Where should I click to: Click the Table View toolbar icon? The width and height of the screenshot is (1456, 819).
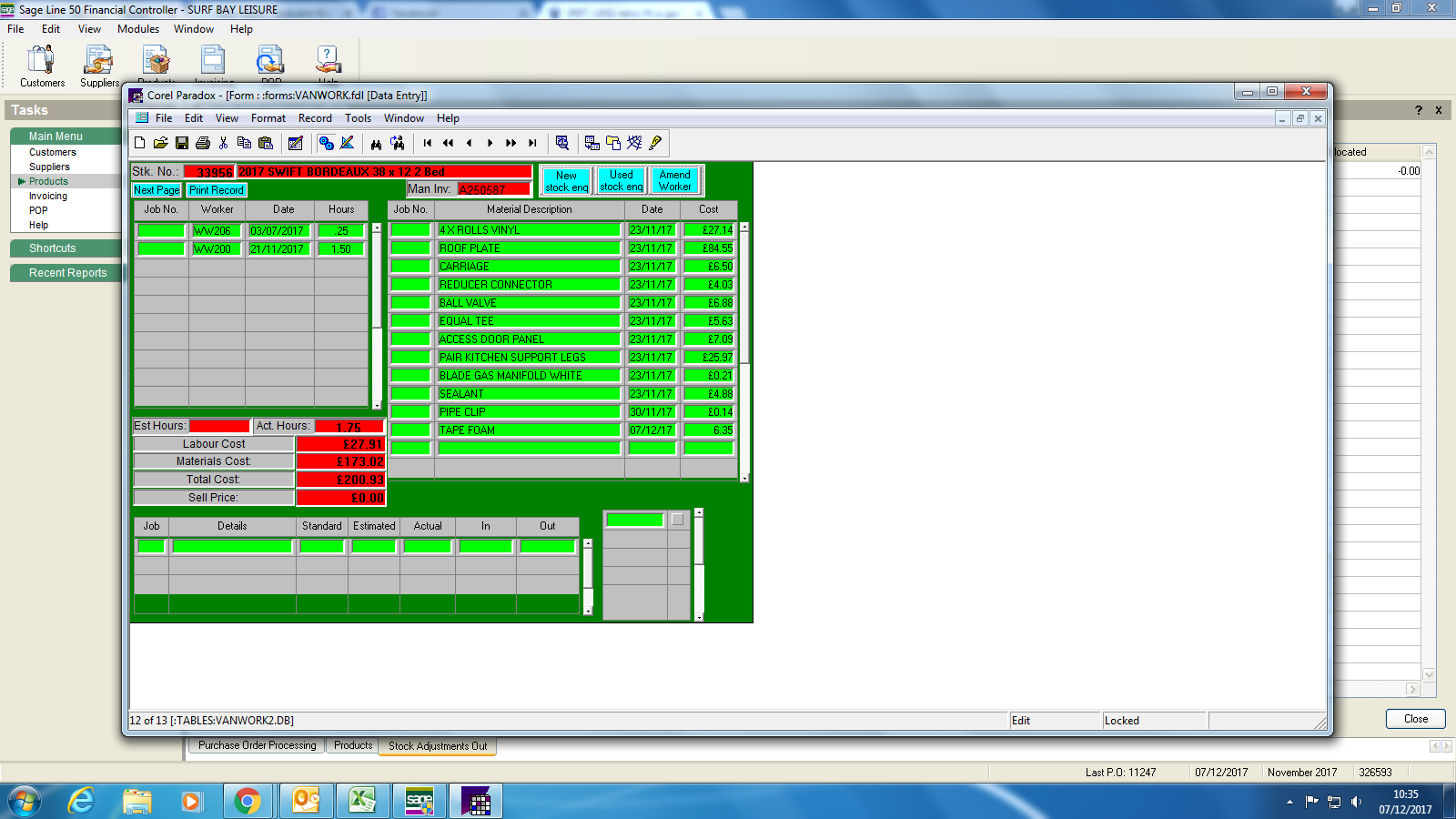pyautogui.click(x=592, y=143)
